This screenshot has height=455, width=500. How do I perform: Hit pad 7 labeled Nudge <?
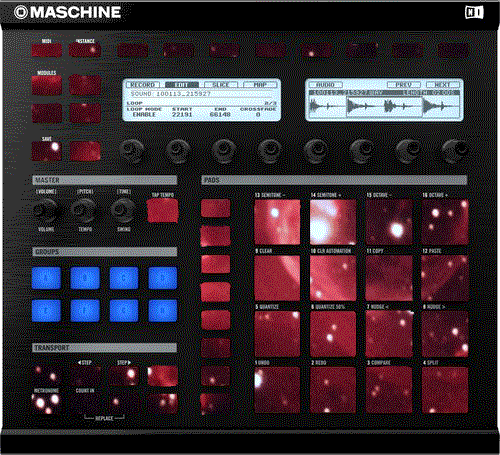tap(389, 334)
